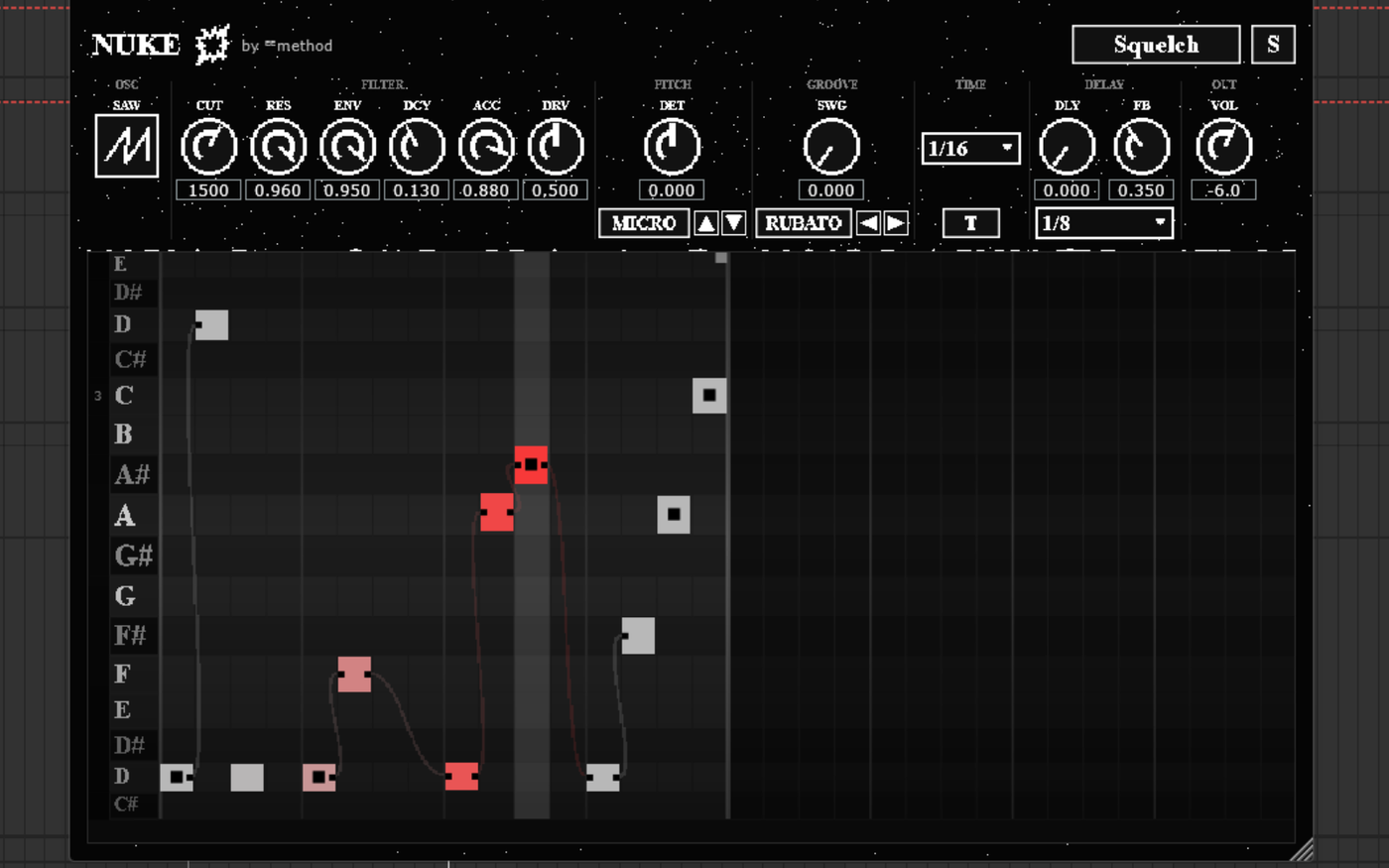This screenshot has height=868, width=1389.
Task: Click the window corner grip icon
Action: point(1301,850)
